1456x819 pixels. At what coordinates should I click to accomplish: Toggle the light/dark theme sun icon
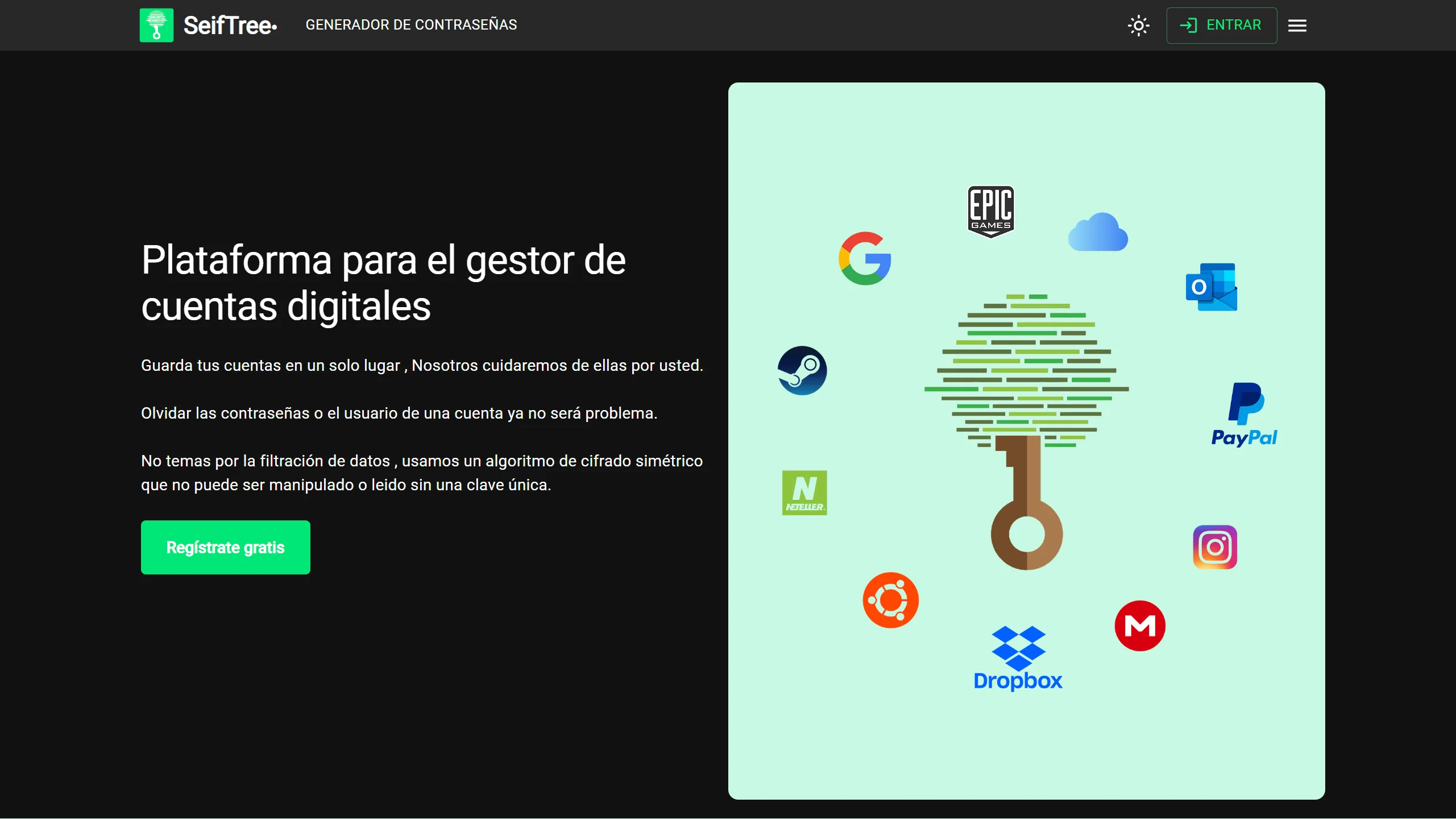coord(1138,26)
